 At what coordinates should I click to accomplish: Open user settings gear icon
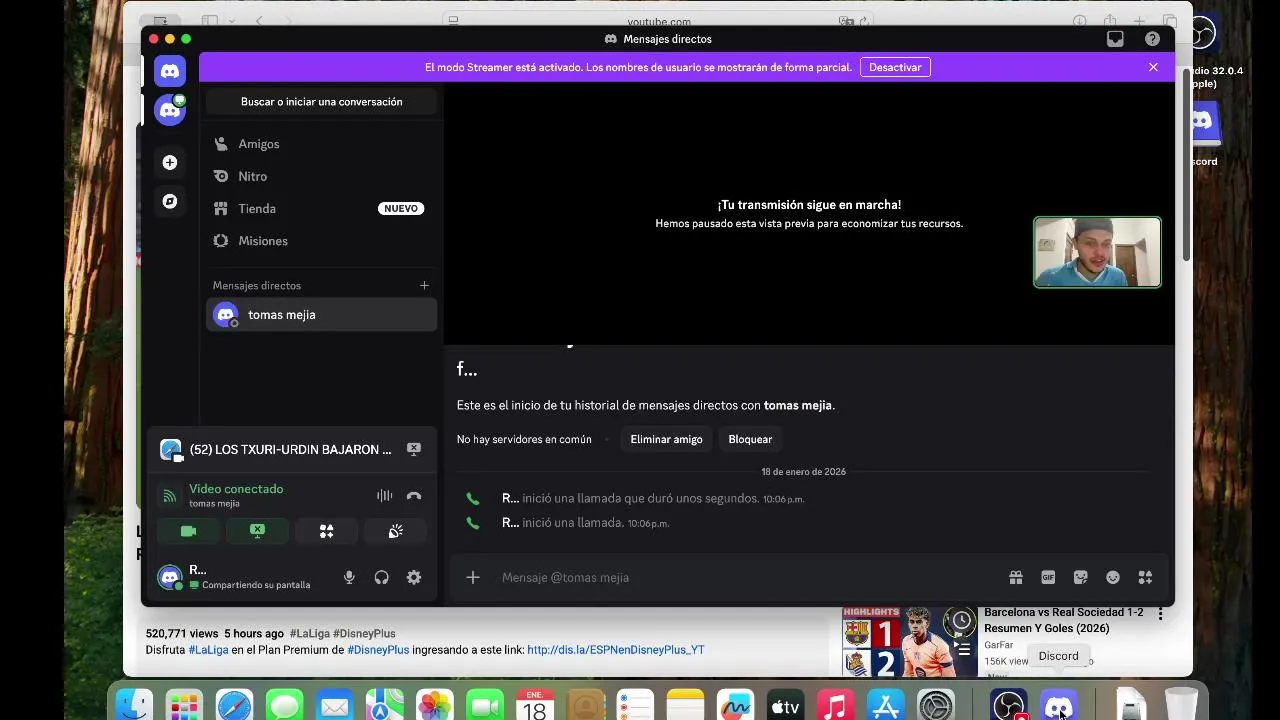coord(414,577)
